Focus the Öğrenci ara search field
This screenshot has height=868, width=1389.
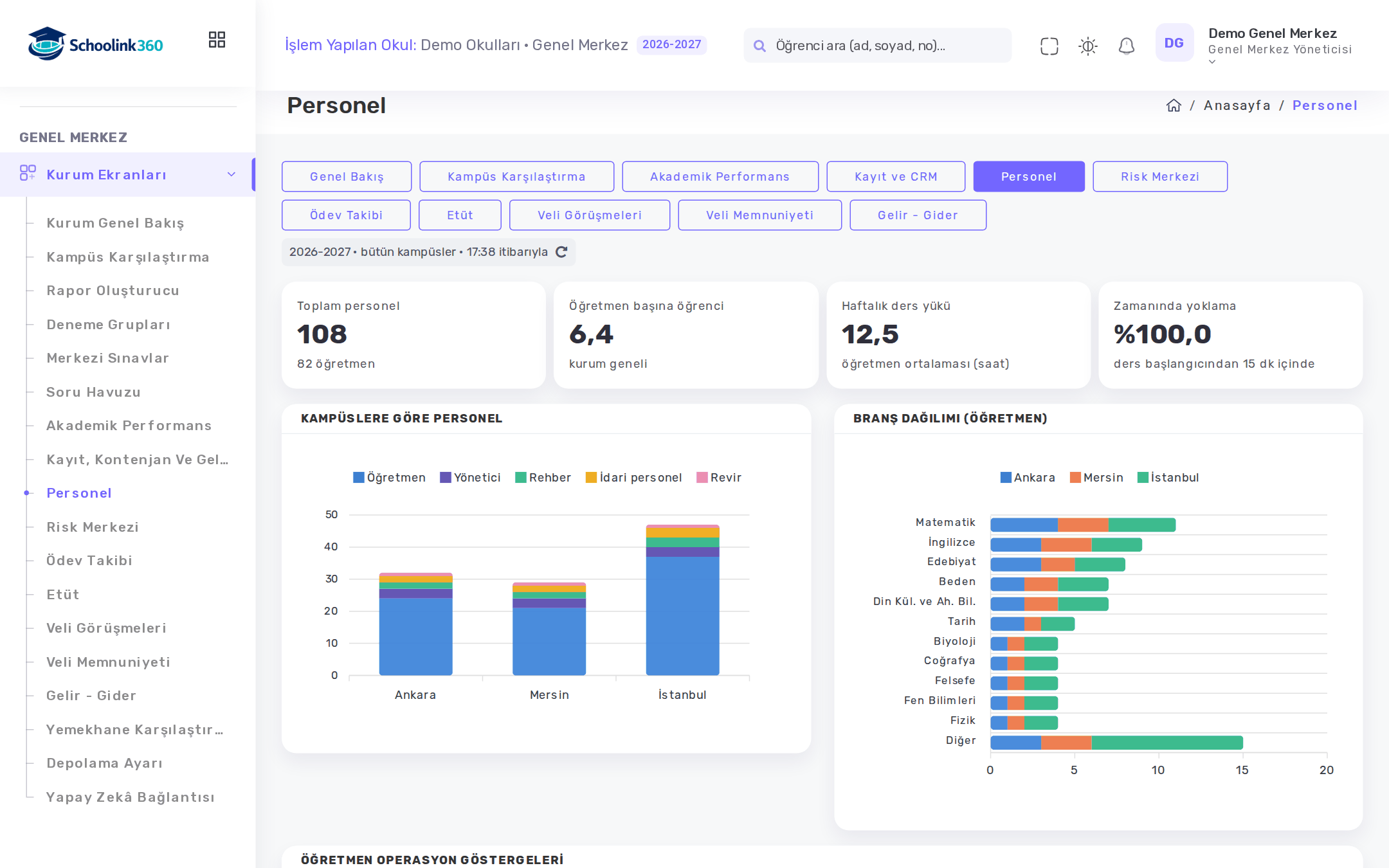point(877,46)
